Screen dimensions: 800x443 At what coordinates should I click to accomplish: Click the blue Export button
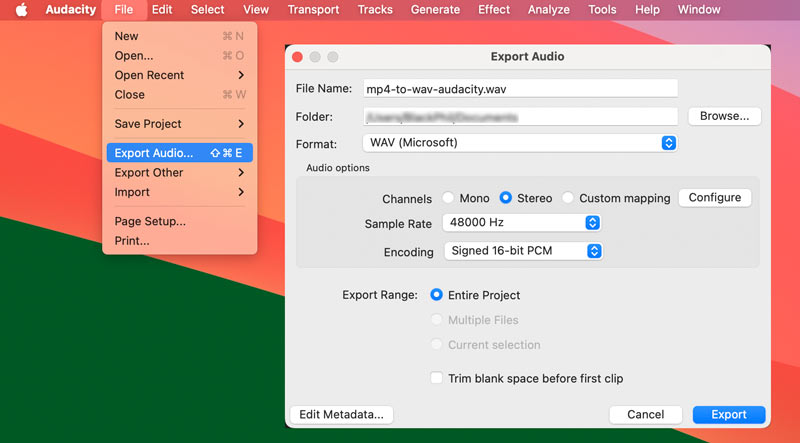coord(729,414)
